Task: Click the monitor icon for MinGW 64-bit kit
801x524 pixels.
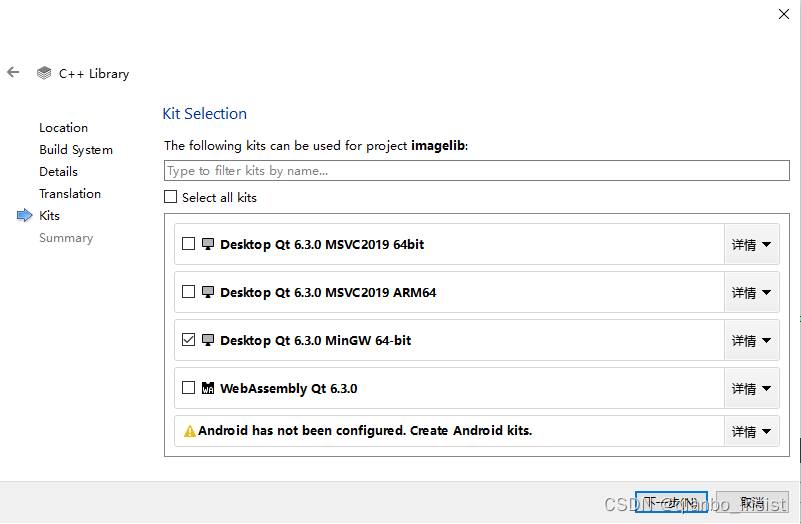Action: [x=208, y=340]
